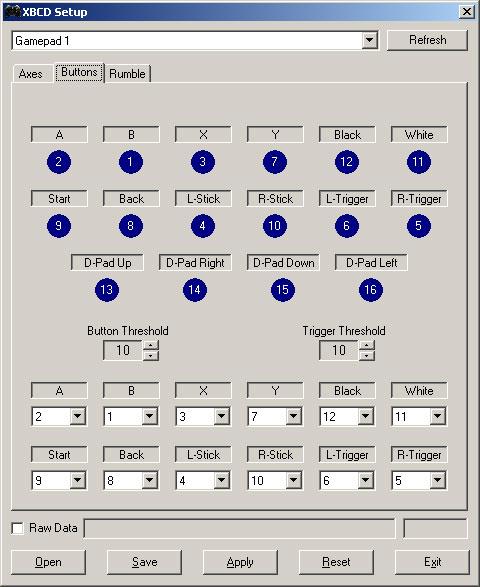Click the long Raw Data output field
480x587 pixels.
coord(239,529)
